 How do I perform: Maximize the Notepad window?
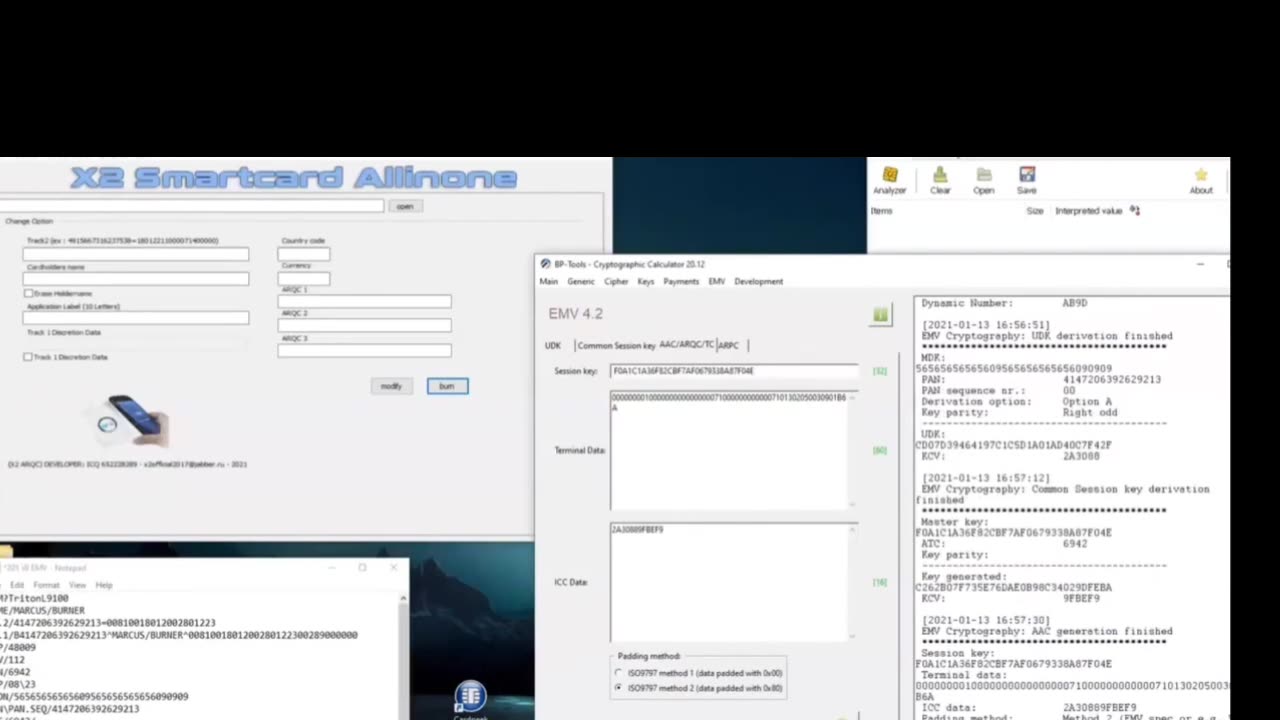click(x=362, y=568)
